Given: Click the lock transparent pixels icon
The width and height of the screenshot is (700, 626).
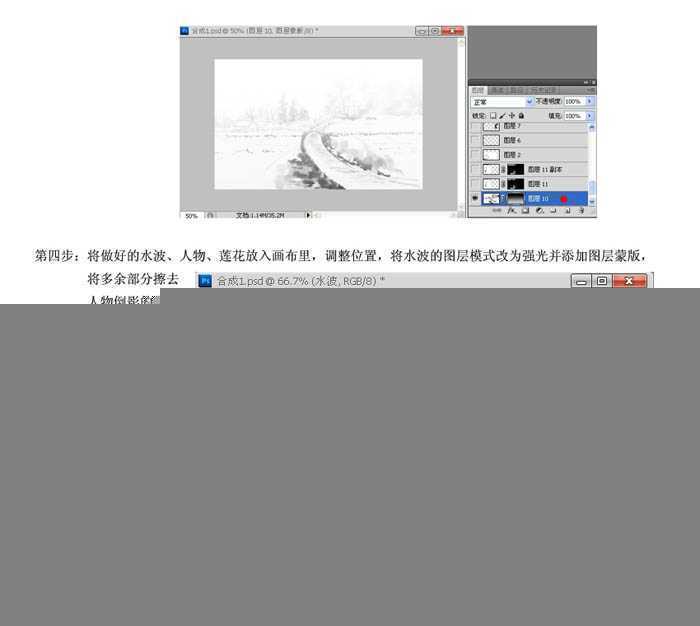Looking at the screenshot, I should (493, 116).
